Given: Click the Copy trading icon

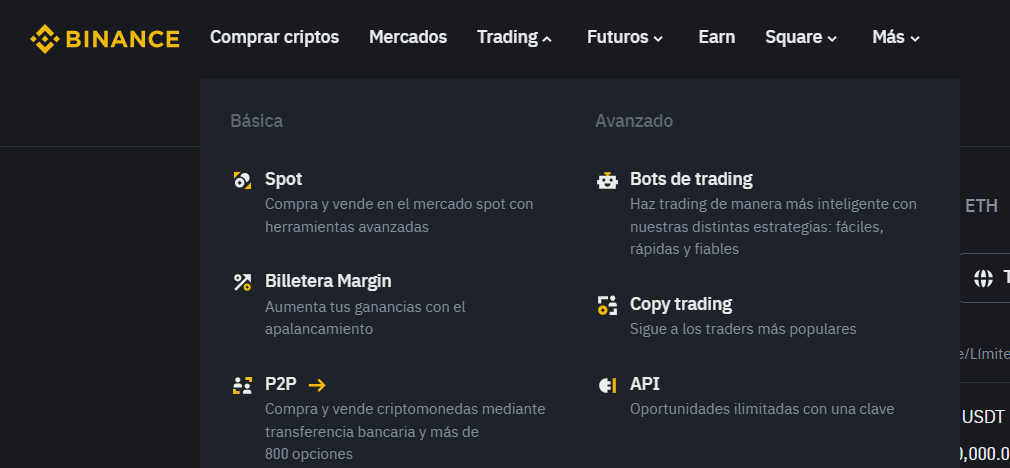Looking at the screenshot, I should pyautogui.click(x=607, y=305).
